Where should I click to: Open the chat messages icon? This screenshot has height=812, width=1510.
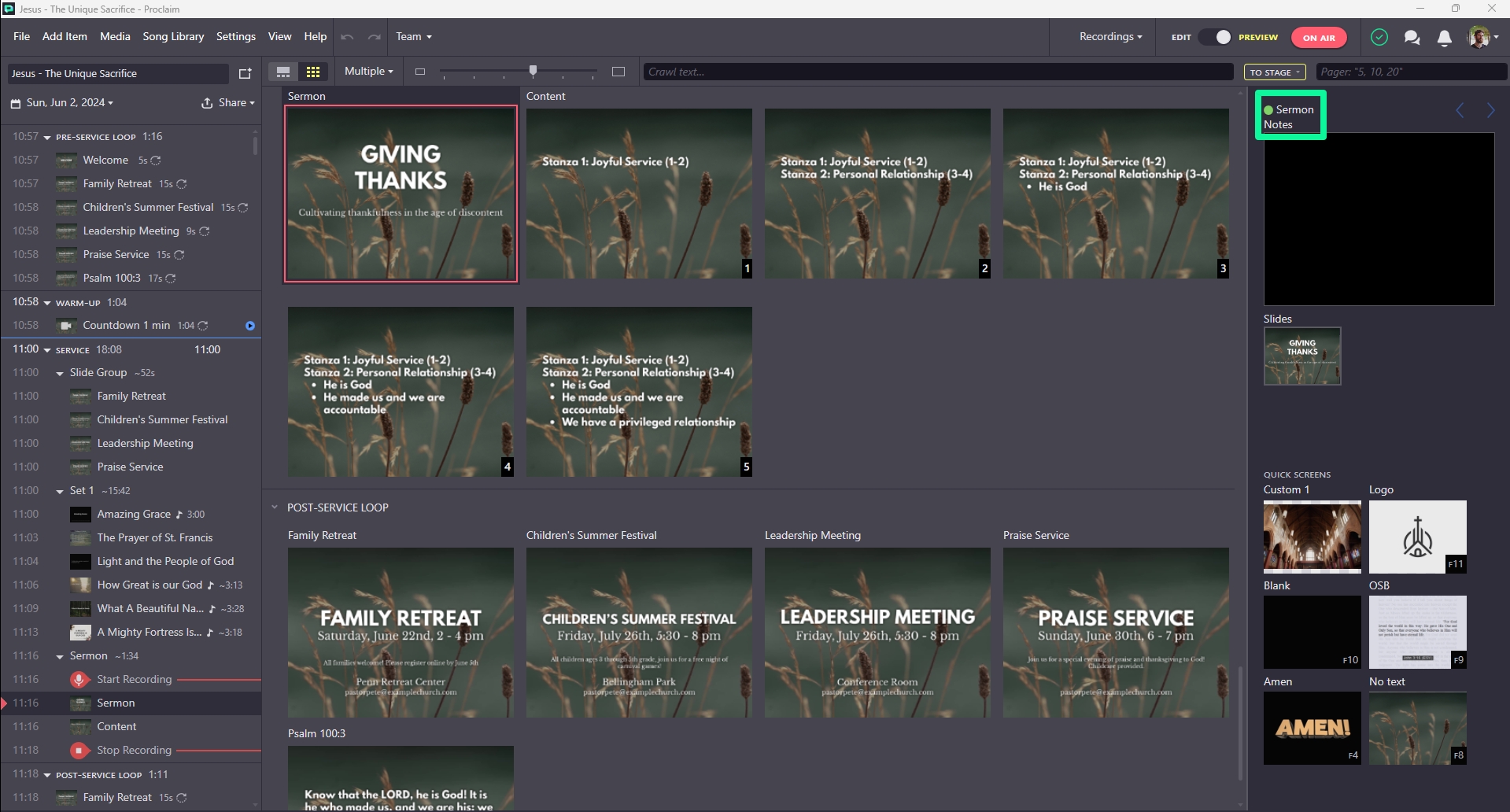[x=1412, y=37]
